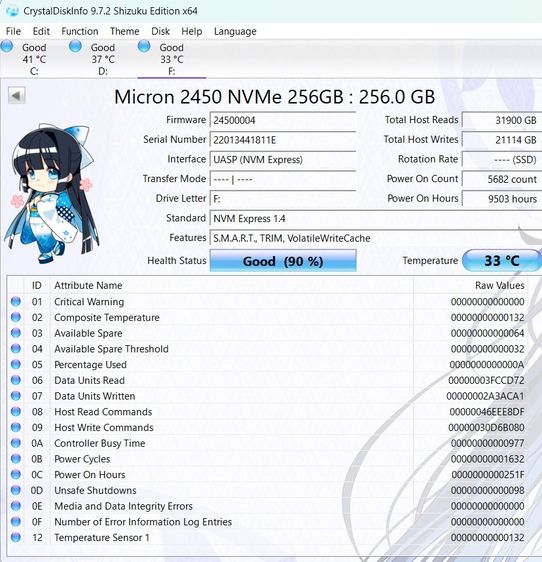Viewport: 542px width, 562px height.
Task: Click the 33 °C temperature button
Action: tap(502, 261)
